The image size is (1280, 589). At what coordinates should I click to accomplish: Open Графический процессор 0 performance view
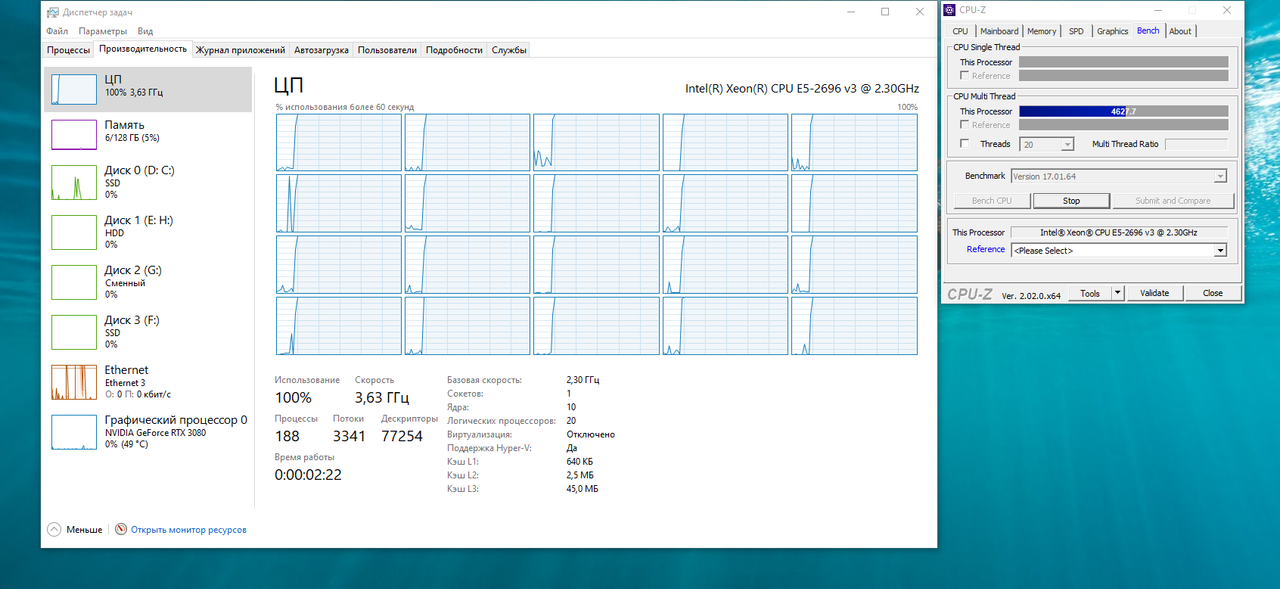[148, 432]
